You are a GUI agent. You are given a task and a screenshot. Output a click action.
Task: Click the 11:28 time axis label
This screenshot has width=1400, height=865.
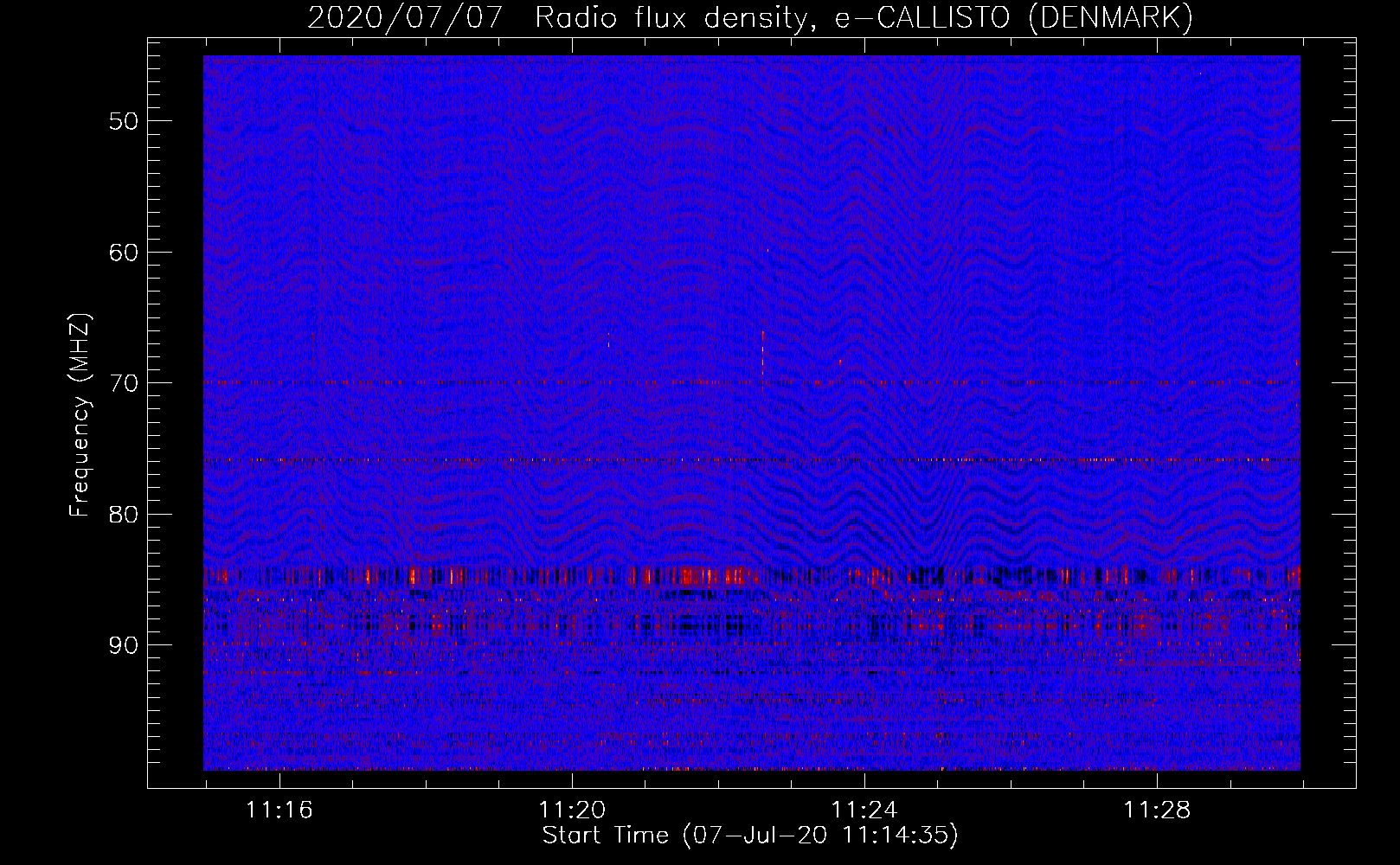1157,811
